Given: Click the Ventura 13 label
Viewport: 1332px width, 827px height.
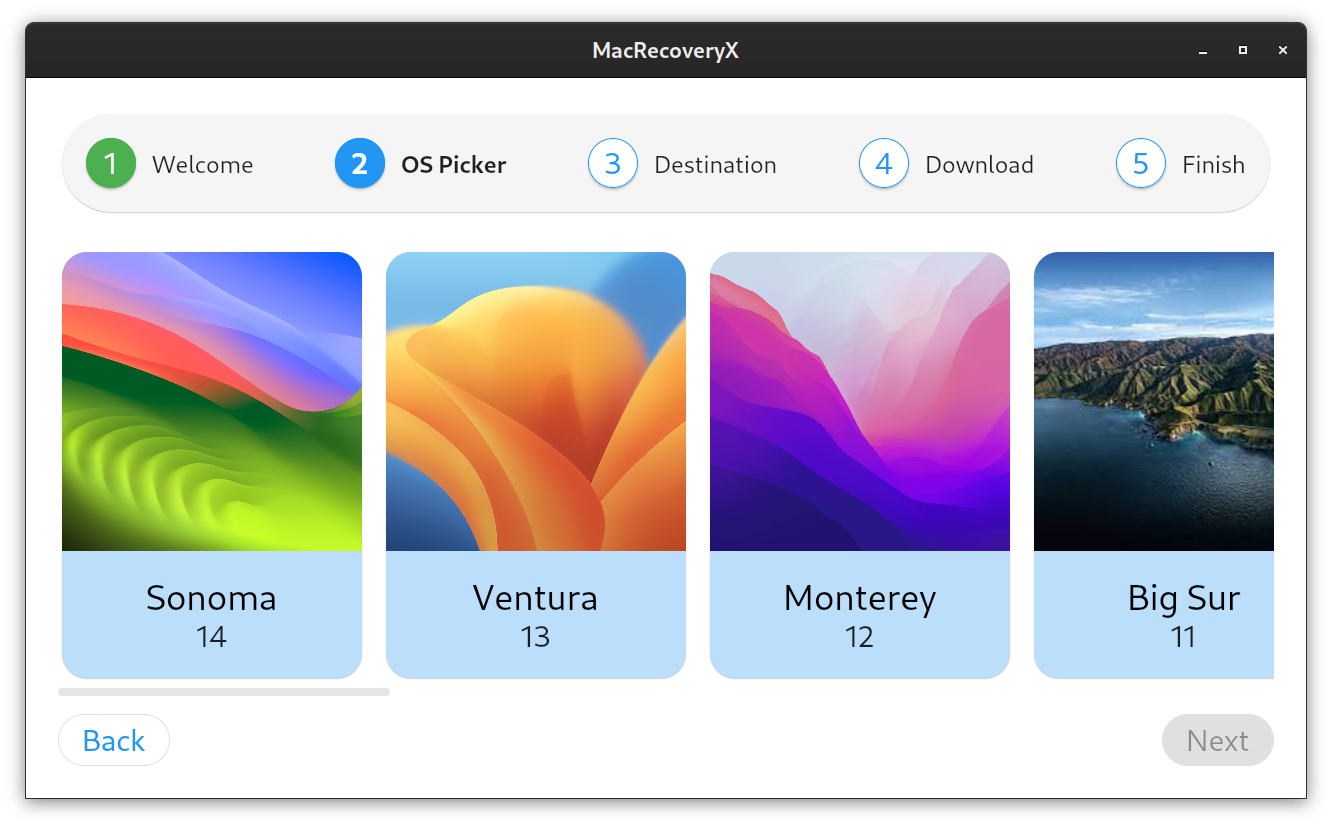Looking at the screenshot, I should point(536,615).
